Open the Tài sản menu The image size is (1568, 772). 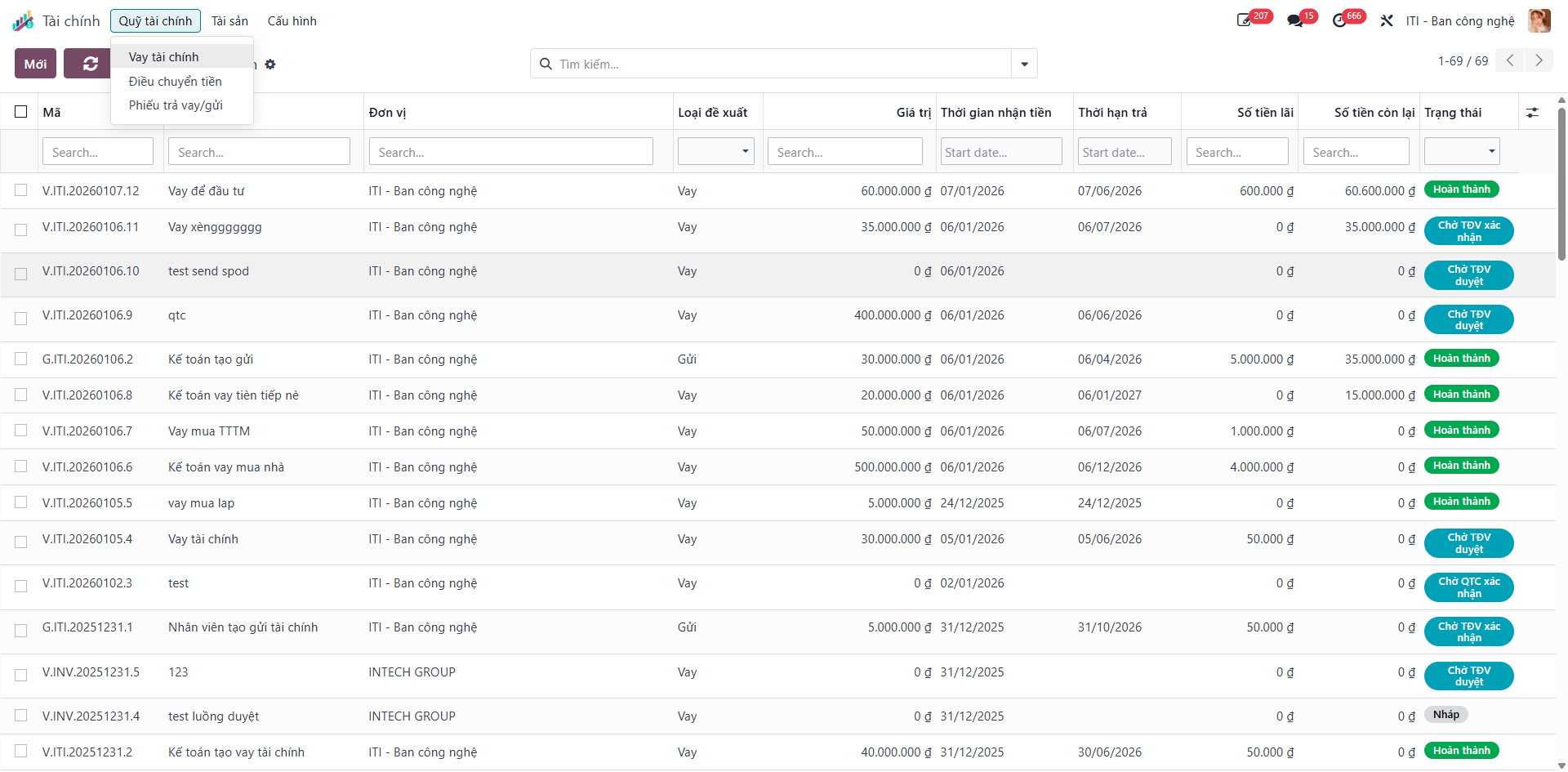229,20
